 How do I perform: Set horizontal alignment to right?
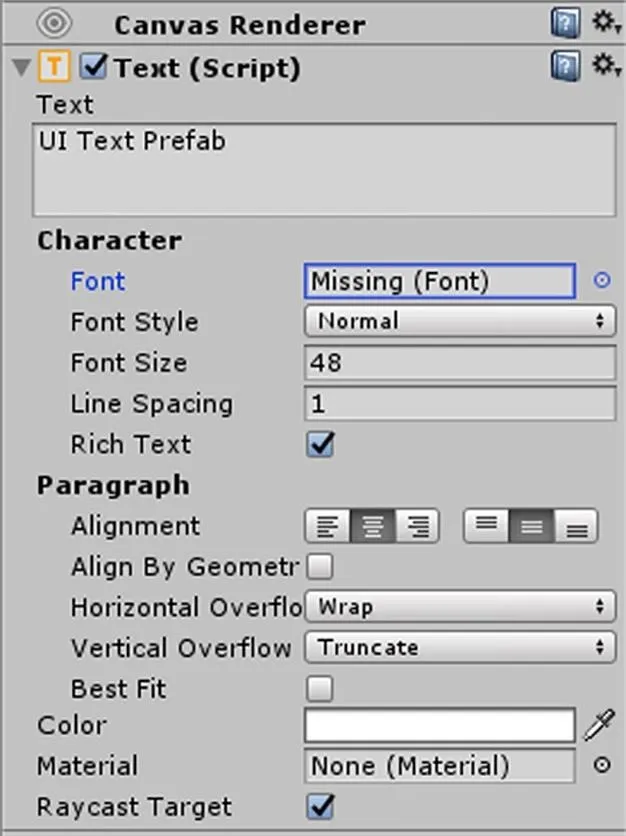click(x=417, y=526)
